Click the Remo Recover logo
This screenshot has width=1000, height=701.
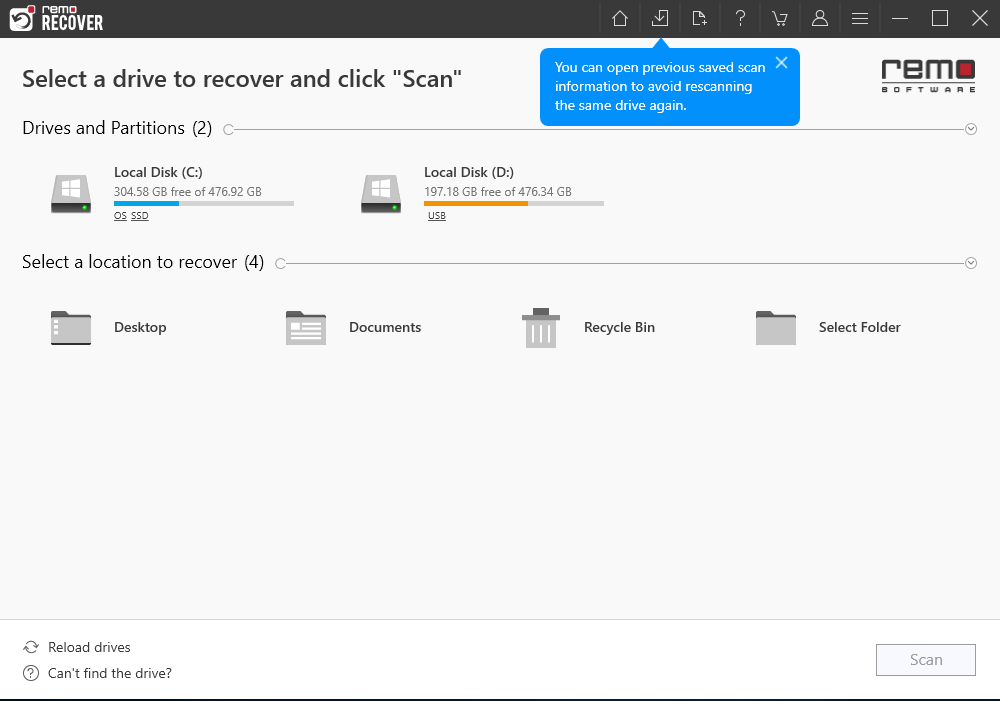click(56, 18)
